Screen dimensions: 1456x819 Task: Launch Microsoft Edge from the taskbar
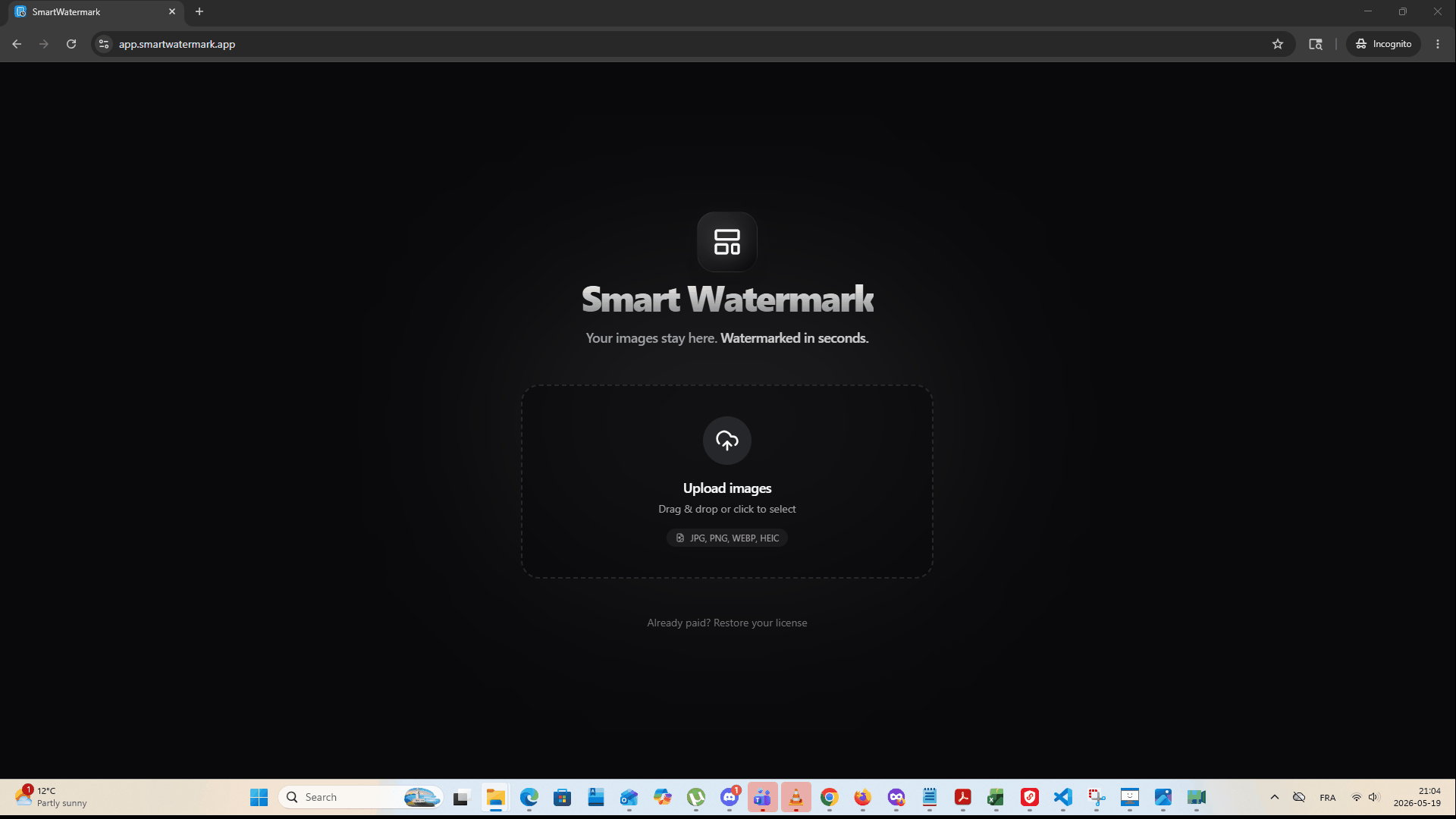click(529, 798)
